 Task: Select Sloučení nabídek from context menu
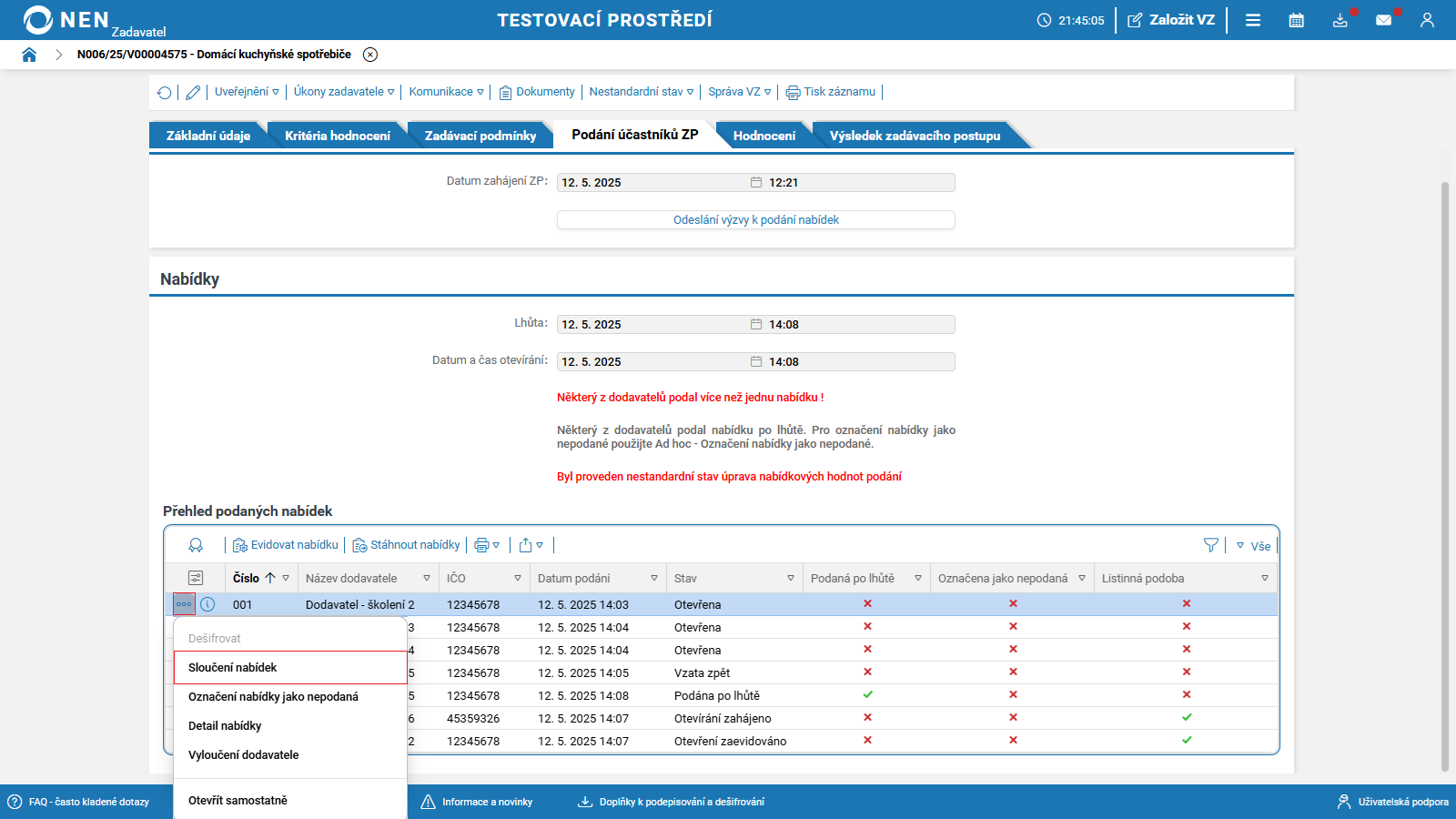(233, 668)
